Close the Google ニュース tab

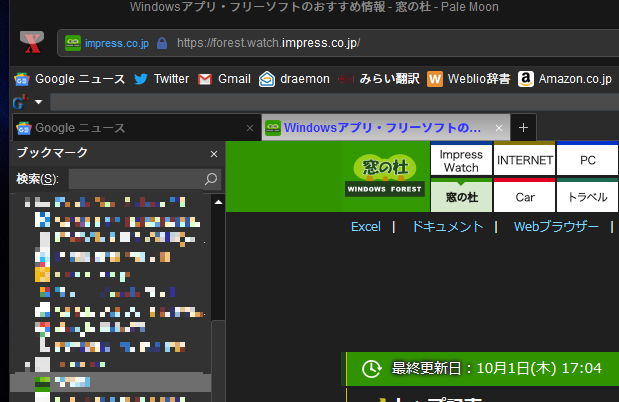coord(250,128)
